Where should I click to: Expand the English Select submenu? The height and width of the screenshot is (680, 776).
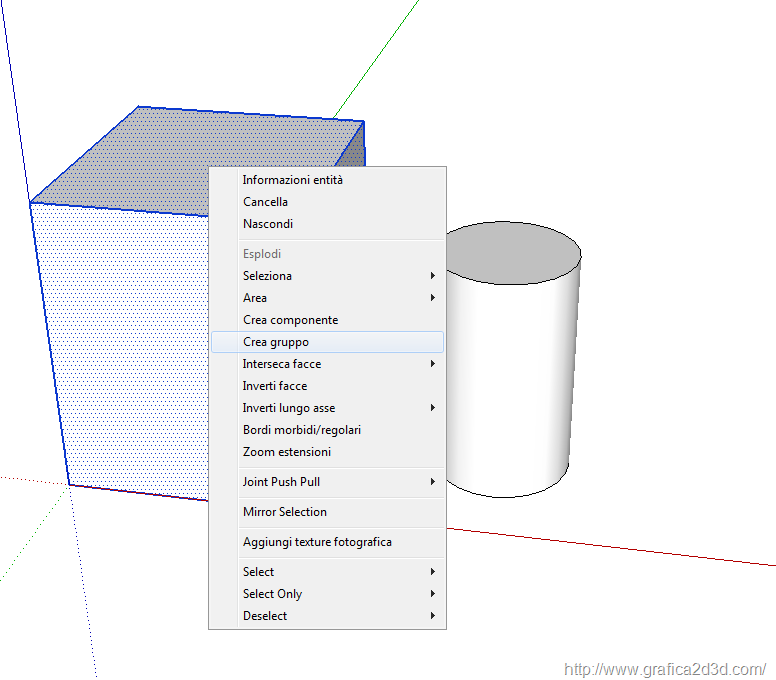coord(258,572)
